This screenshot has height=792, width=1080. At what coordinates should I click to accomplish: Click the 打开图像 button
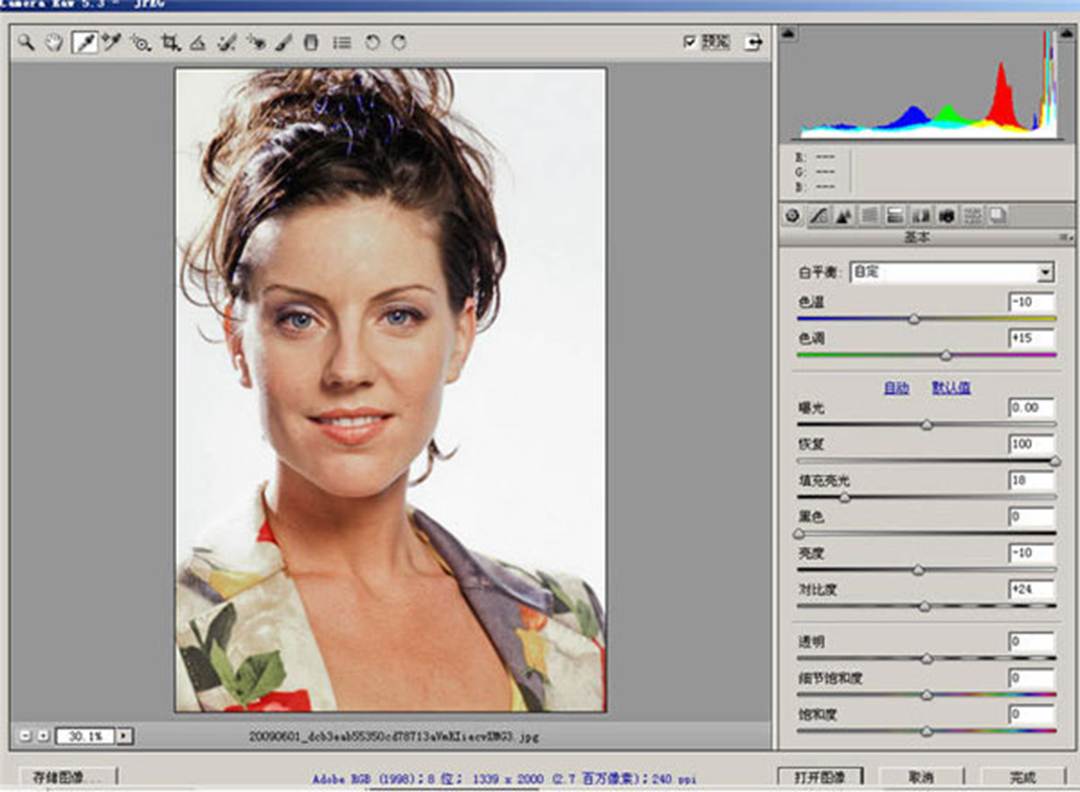pos(819,777)
